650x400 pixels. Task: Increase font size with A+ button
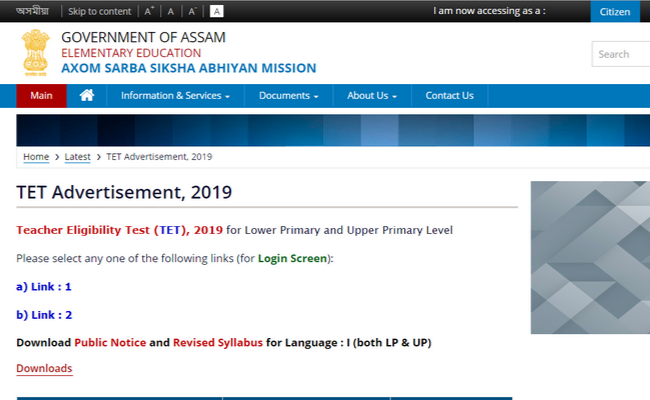[150, 12]
